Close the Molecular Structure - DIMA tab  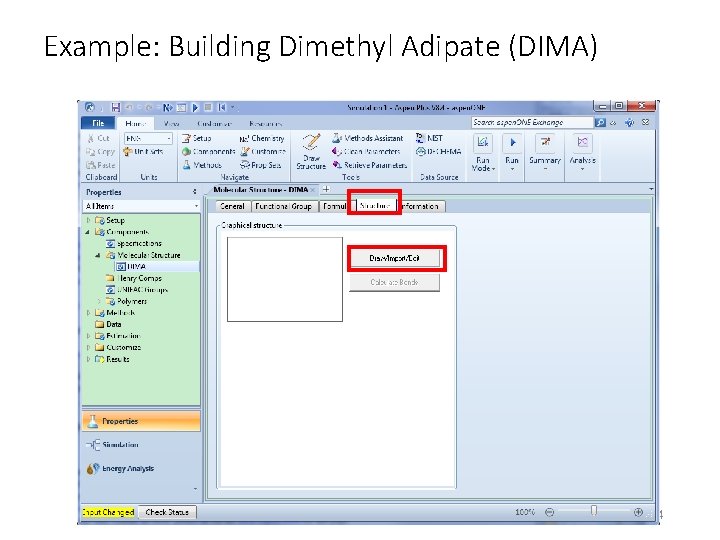pos(313,189)
